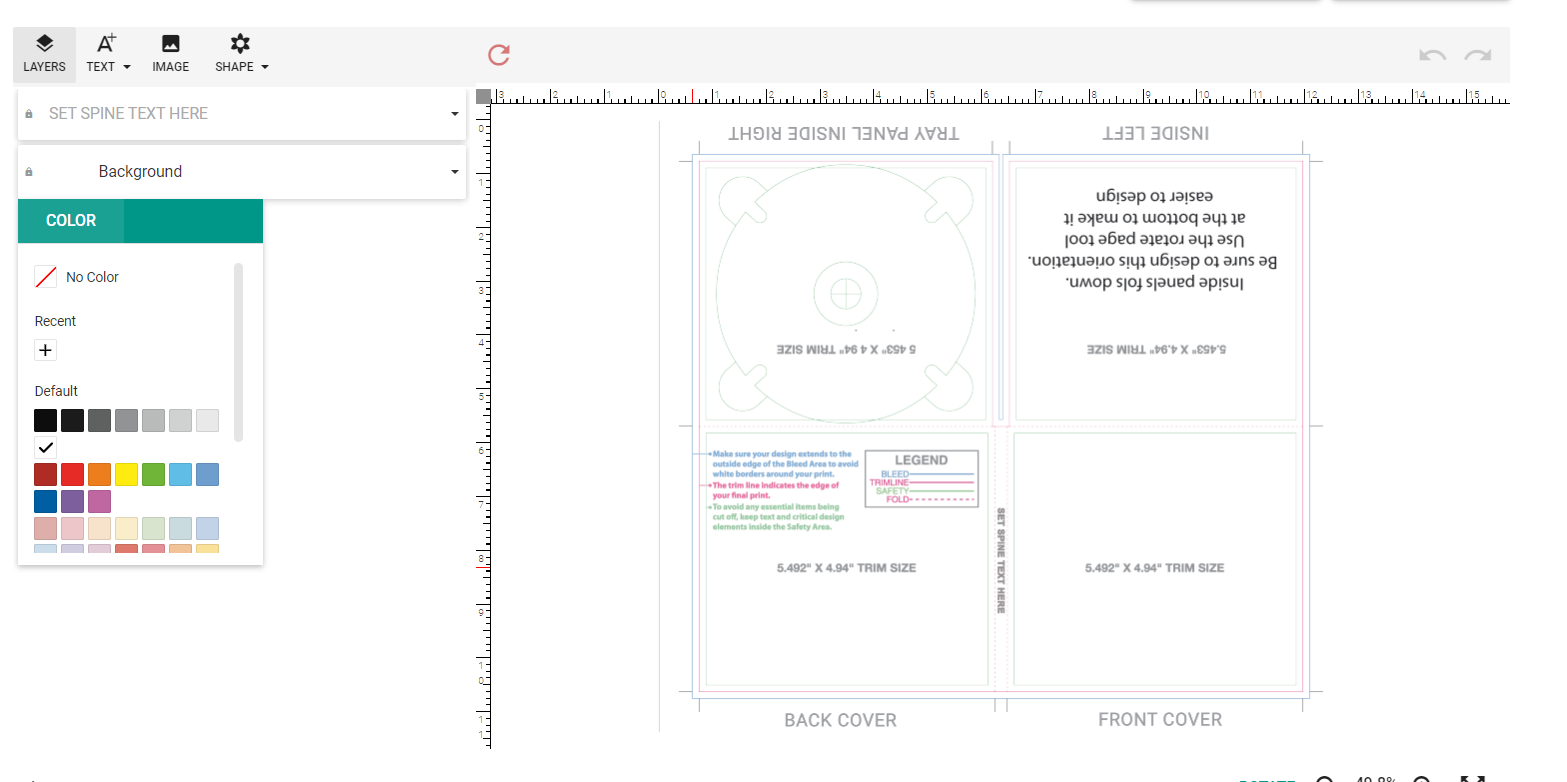Open the Layers panel

coord(45,54)
